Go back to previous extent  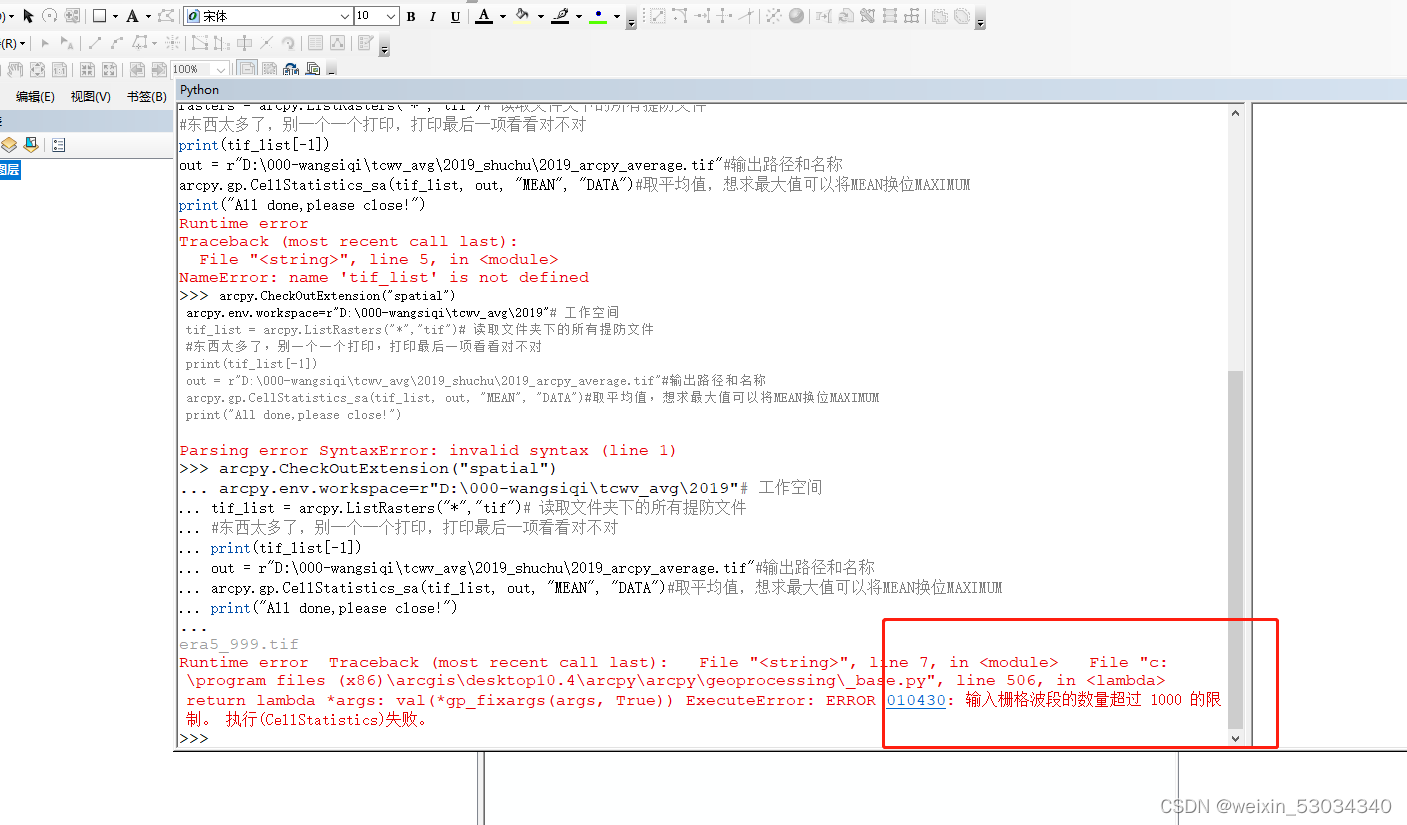(x=139, y=68)
